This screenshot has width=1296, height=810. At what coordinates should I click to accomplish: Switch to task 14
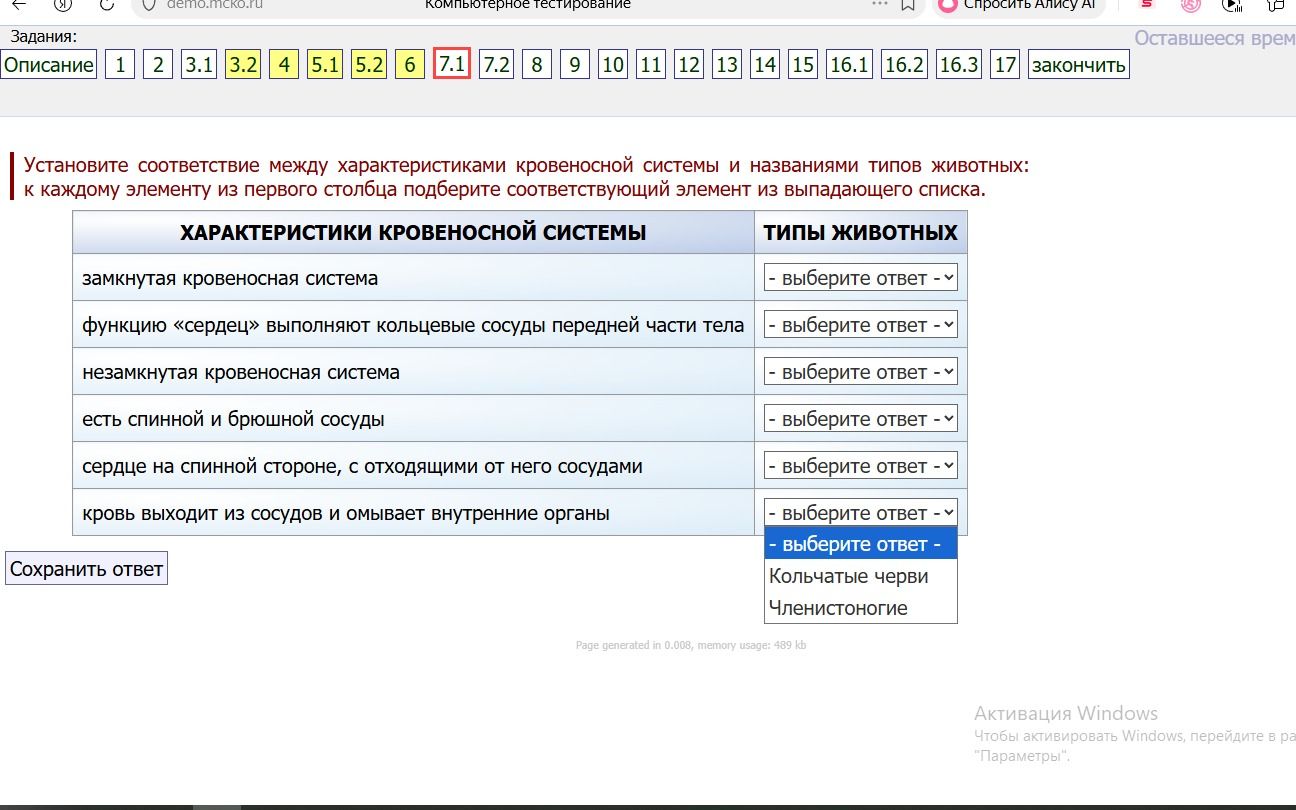tap(765, 66)
